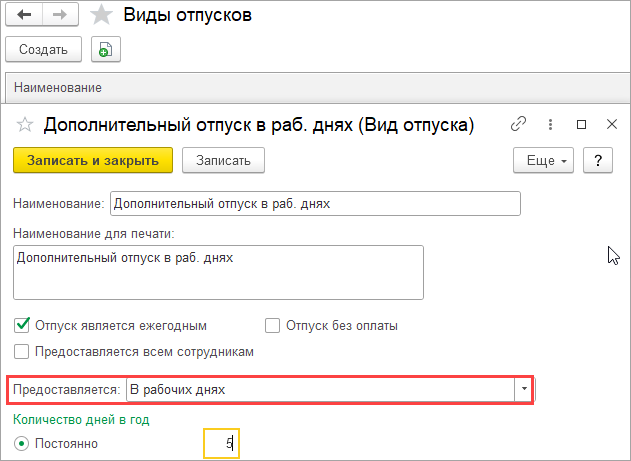This screenshot has height=461, width=631.
Task: Click the days-per-year number field
Action: pyautogui.click(x=221, y=443)
